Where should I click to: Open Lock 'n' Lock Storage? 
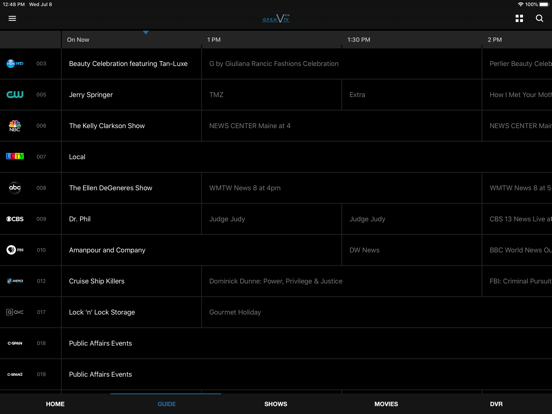[x=131, y=312]
